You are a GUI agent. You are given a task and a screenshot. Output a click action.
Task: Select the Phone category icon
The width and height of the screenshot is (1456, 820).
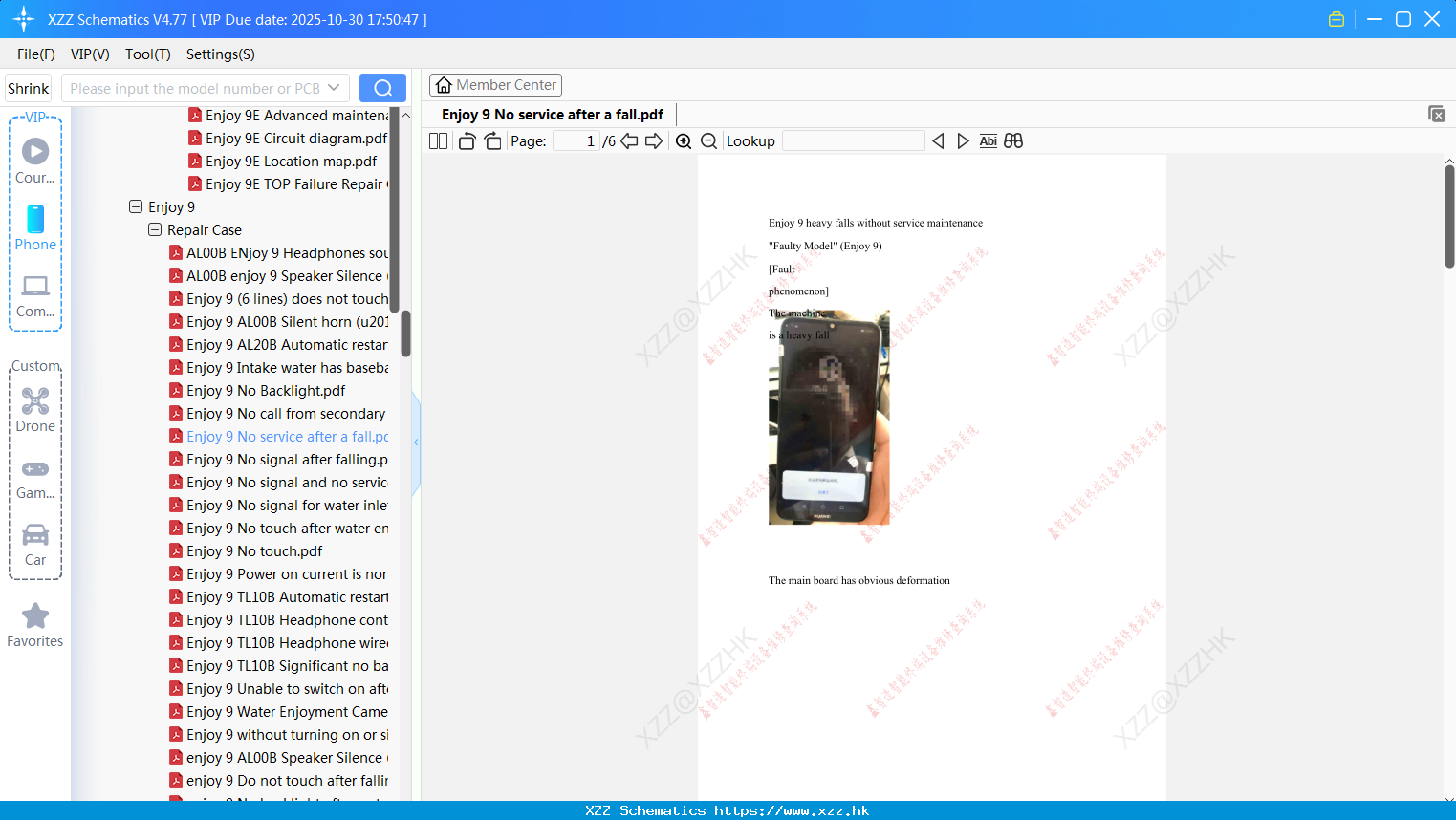pos(35,227)
